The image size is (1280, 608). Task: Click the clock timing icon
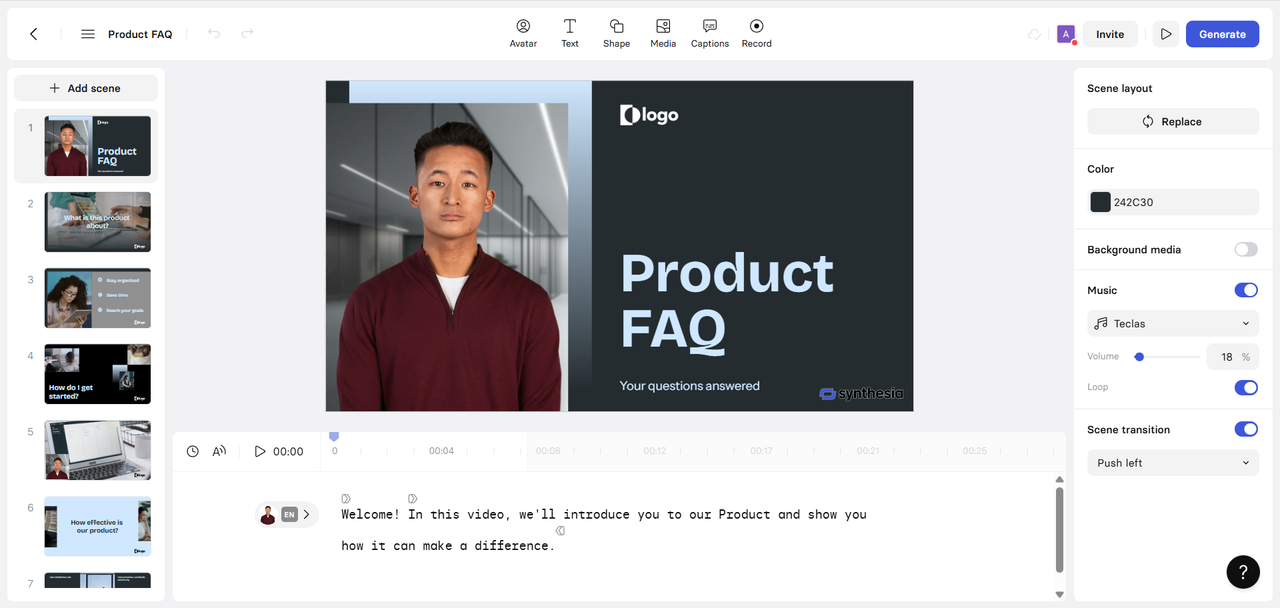[x=193, y=451]
